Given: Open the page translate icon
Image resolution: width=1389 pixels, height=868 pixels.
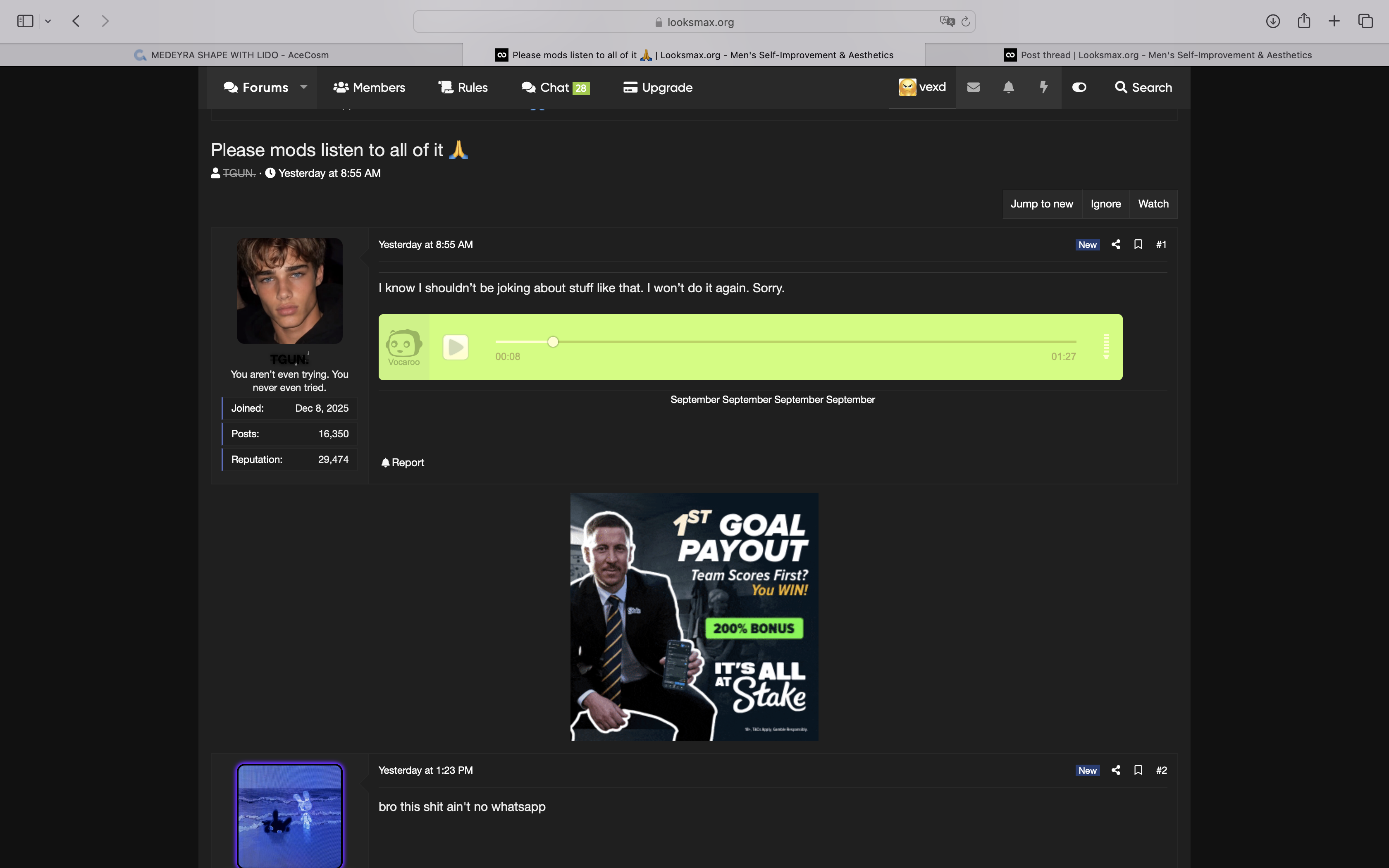Looking at the screenshot, I should click(947, 21).
